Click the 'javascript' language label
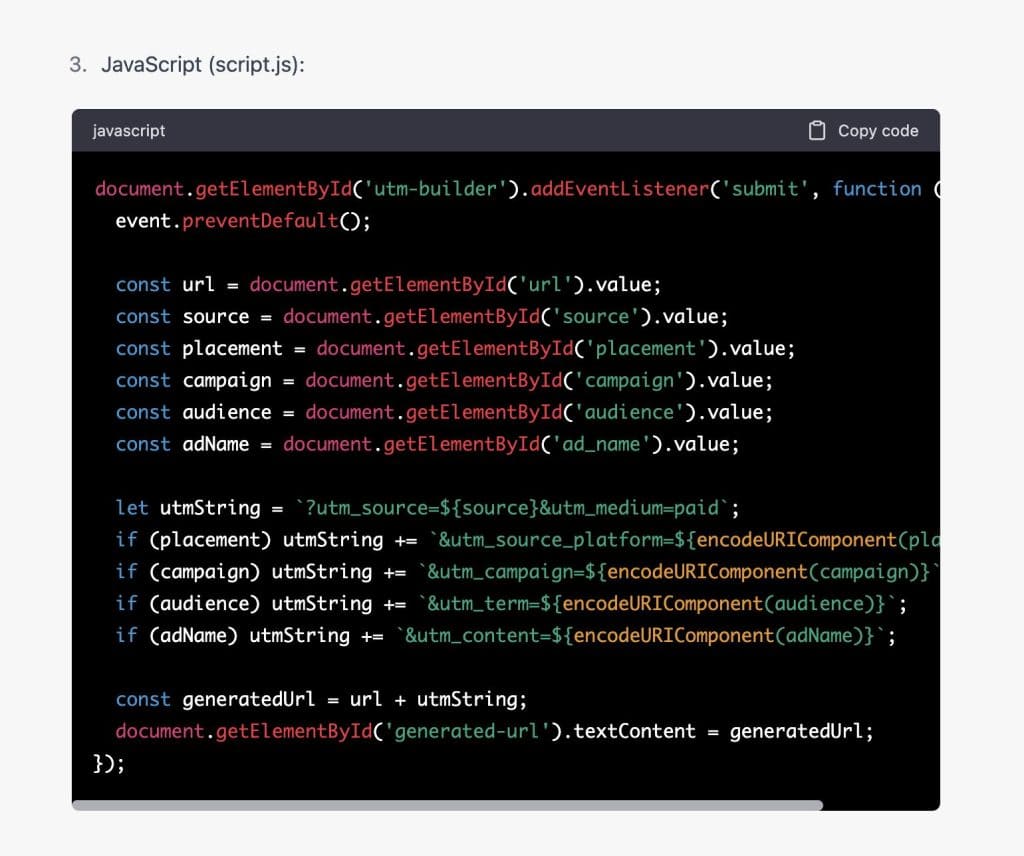The height and width of the screenshot is (856, 1024). point(129,131)
